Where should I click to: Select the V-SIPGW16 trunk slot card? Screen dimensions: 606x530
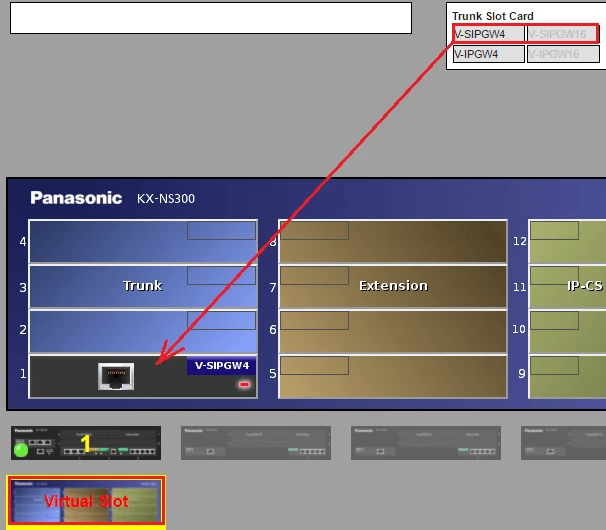[x=562, y=34]
